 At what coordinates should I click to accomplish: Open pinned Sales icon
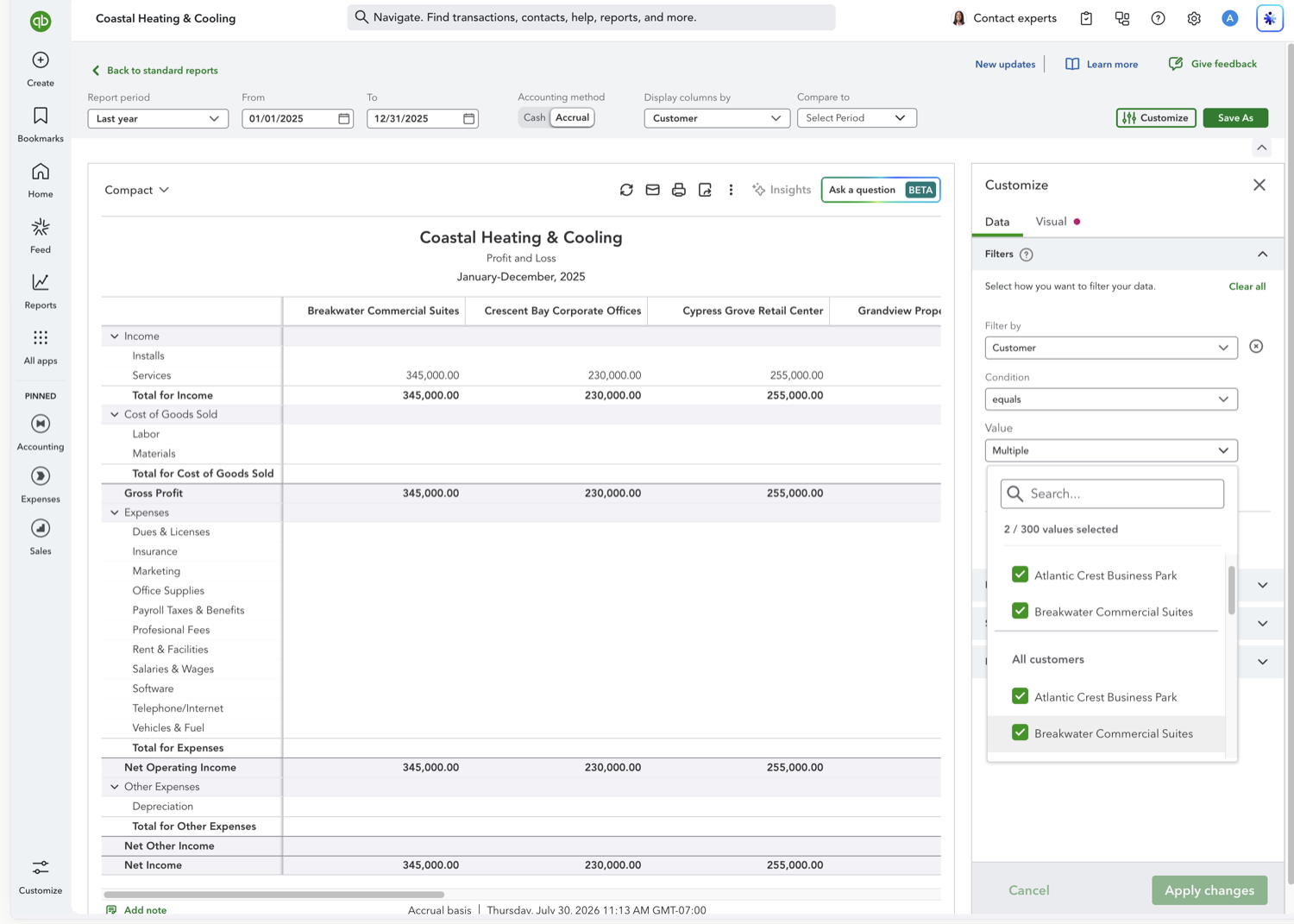coord(41,528)
